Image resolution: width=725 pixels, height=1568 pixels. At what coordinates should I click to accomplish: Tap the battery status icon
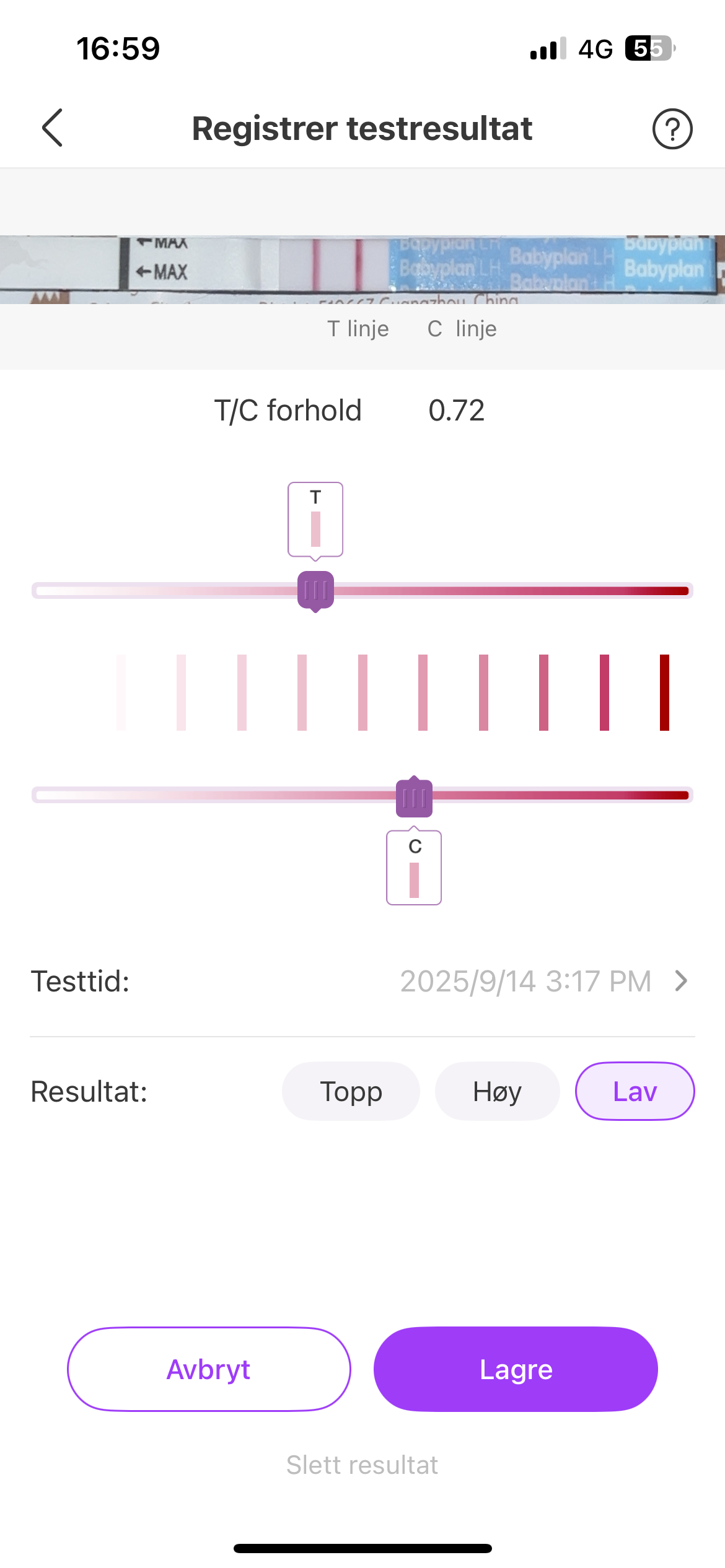(649, 48)
